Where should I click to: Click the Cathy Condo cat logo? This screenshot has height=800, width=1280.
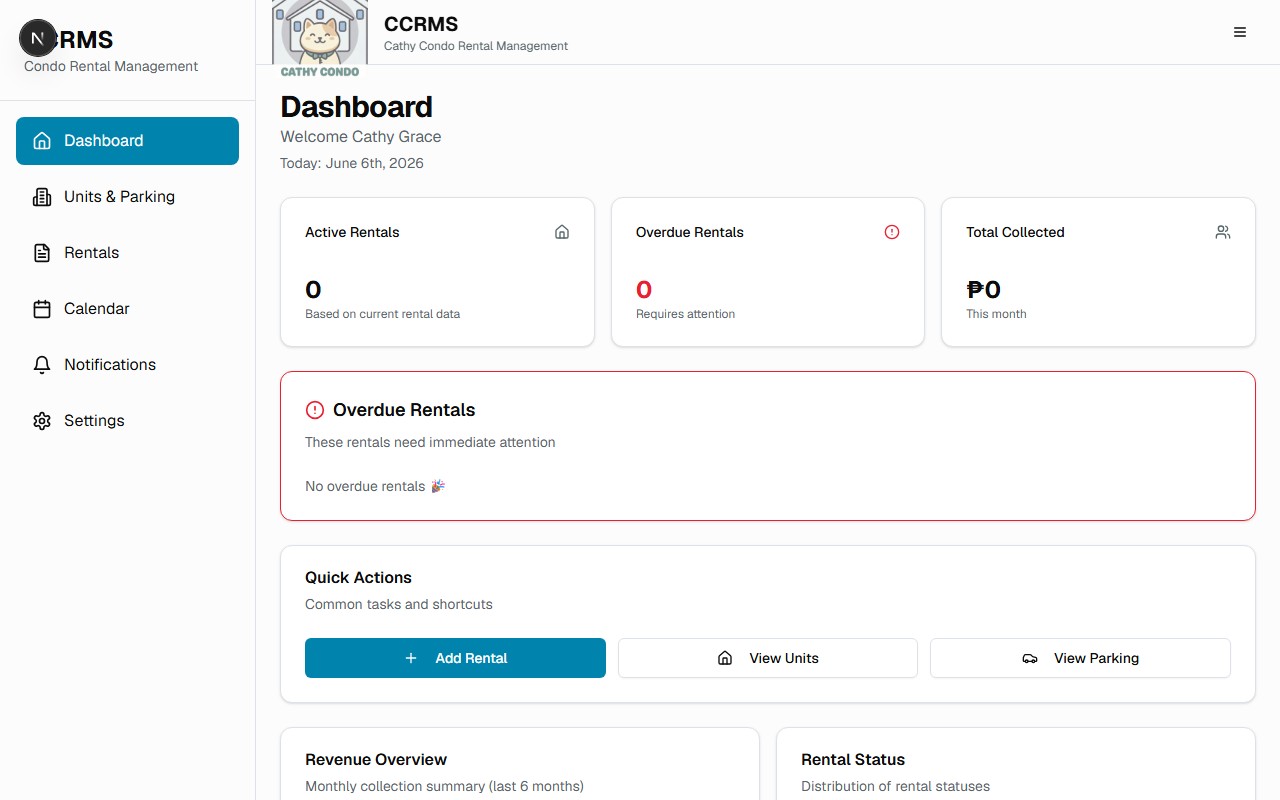[x=320, y=38]
